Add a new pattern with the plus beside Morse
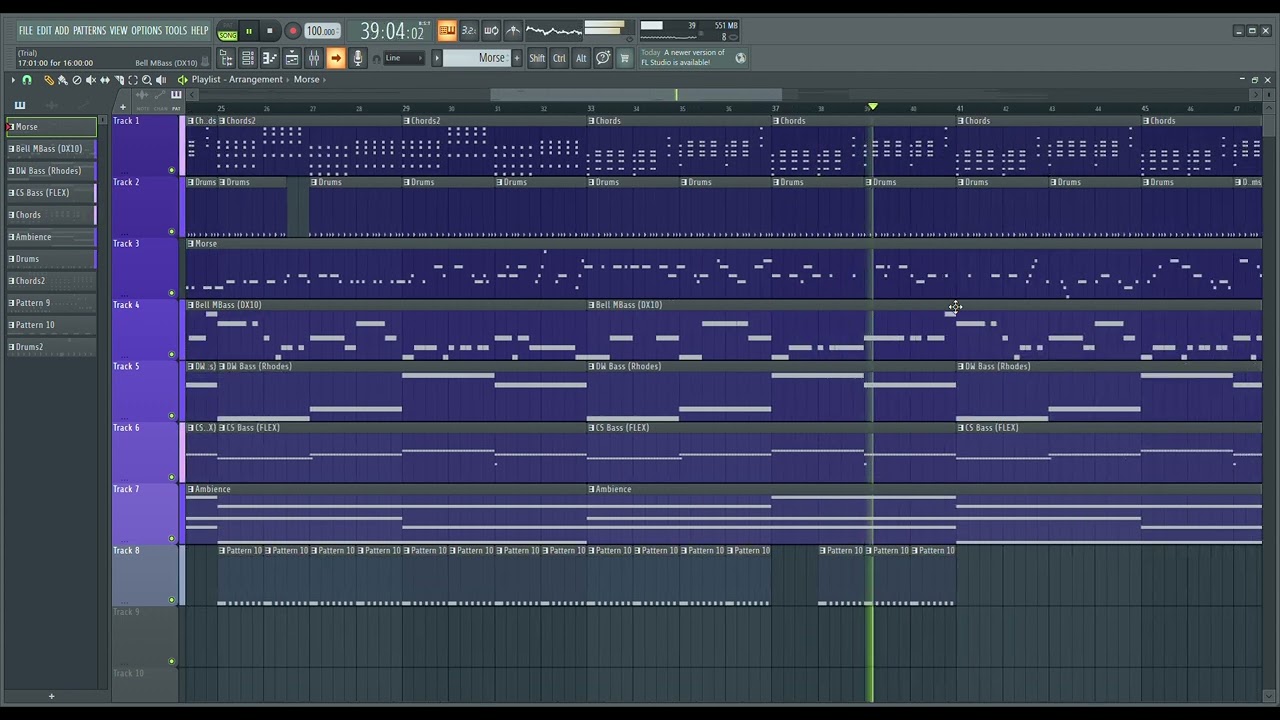Screen dimensions: 1280x720 pos(517,58)
